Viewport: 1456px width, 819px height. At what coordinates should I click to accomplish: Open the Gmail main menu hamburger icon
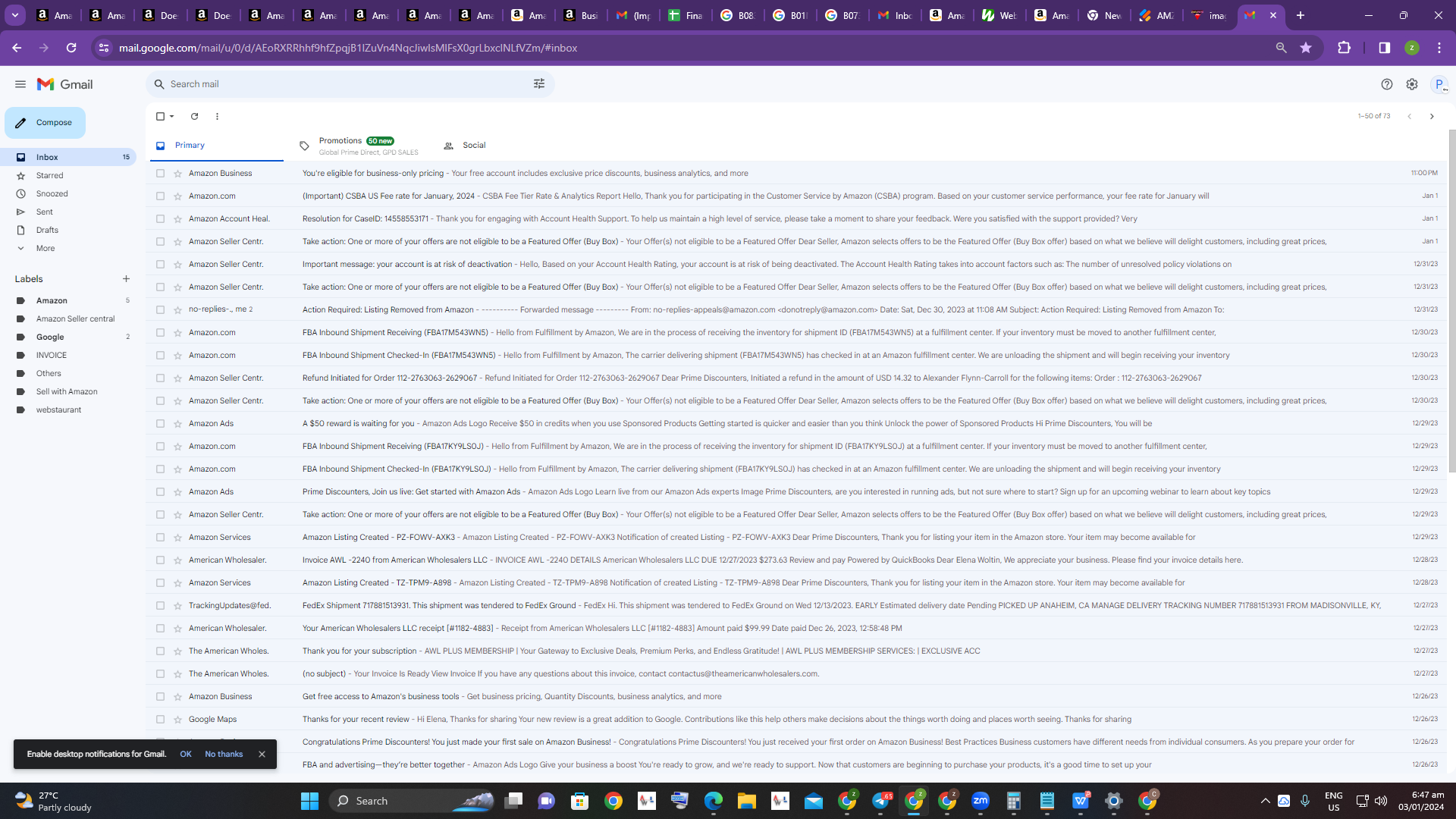point(20,84)
